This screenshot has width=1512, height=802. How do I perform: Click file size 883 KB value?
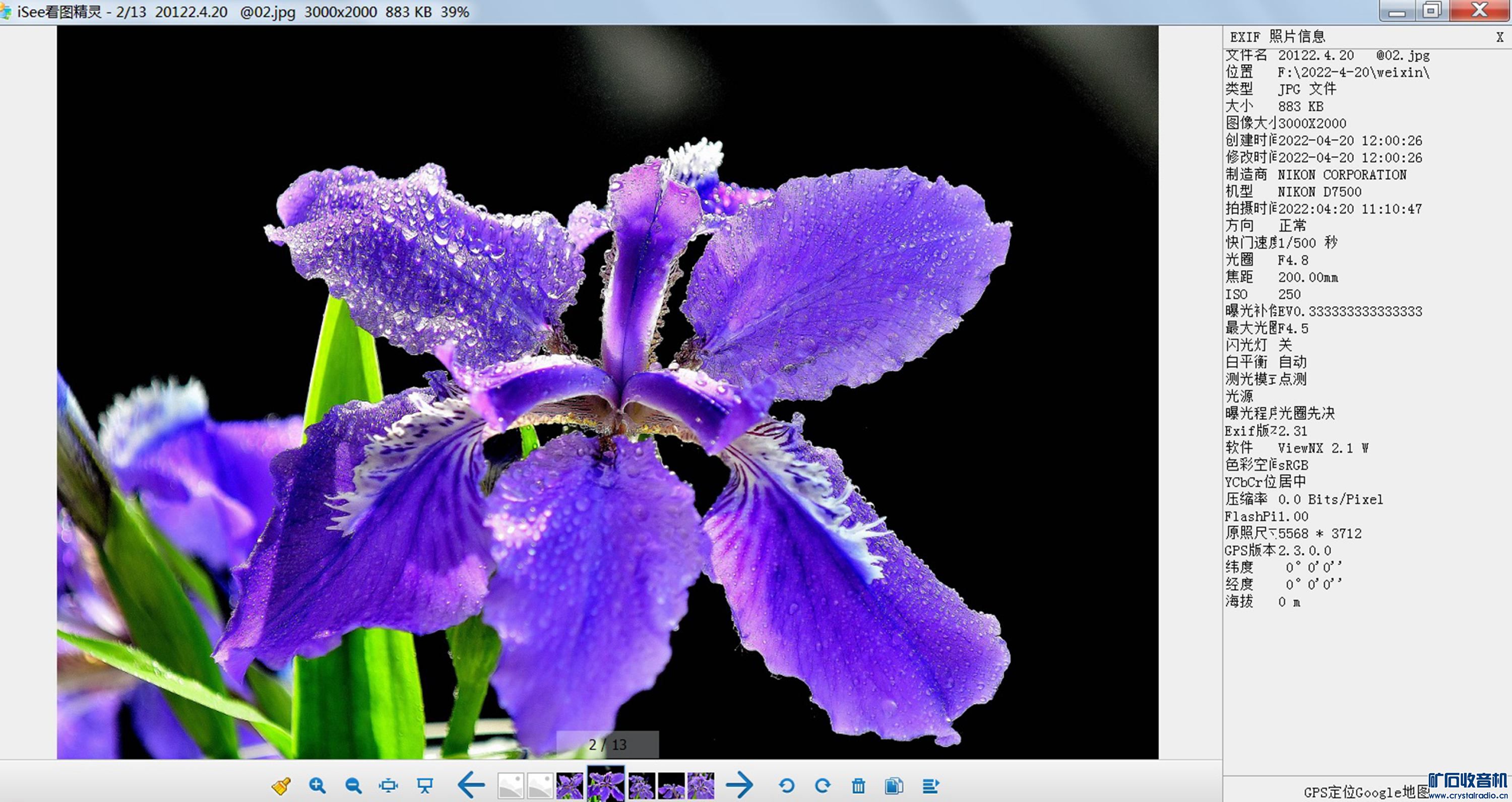click(x=1301, y=106)
